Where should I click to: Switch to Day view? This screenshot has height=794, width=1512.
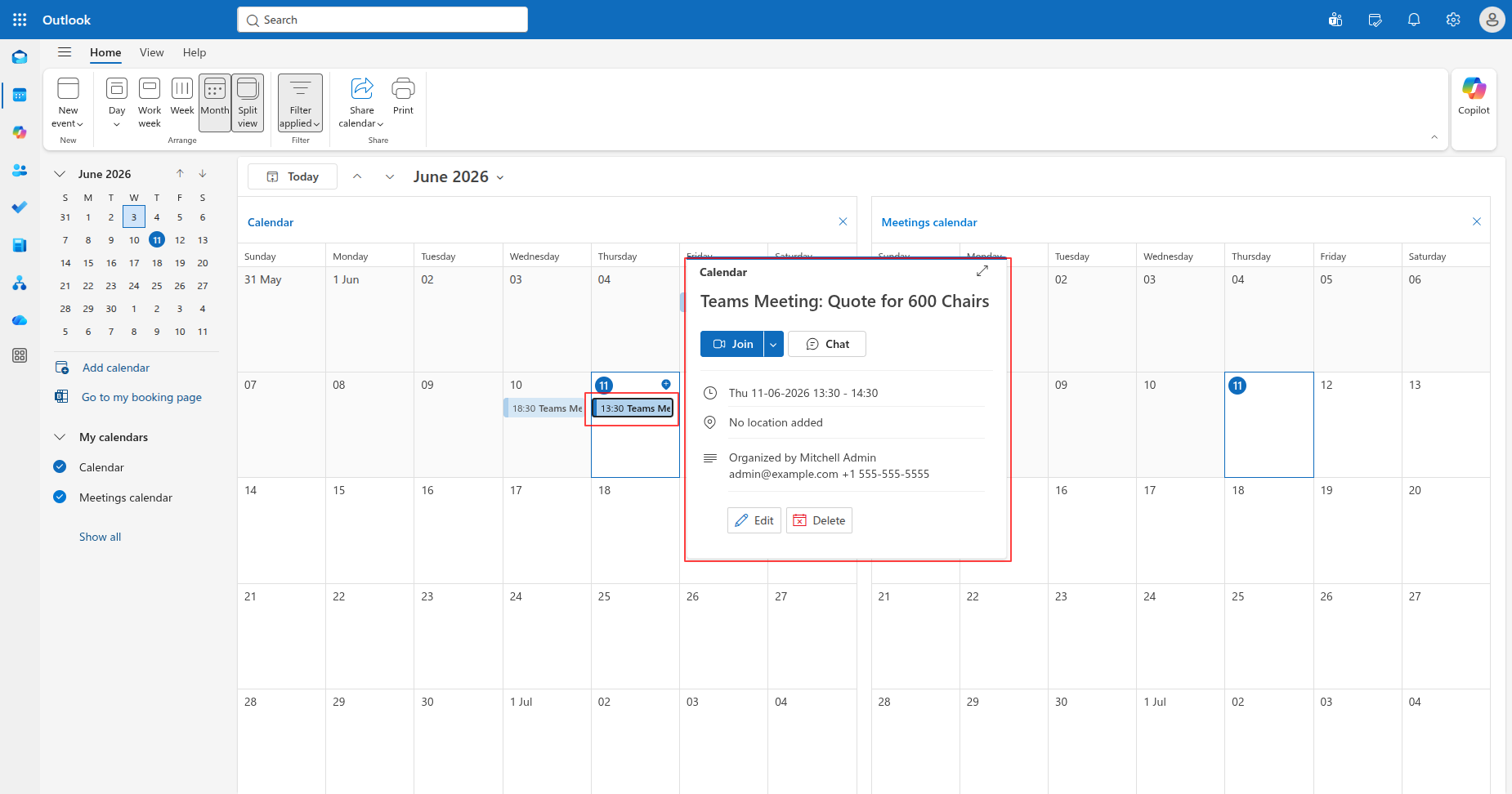click(117, 95)
